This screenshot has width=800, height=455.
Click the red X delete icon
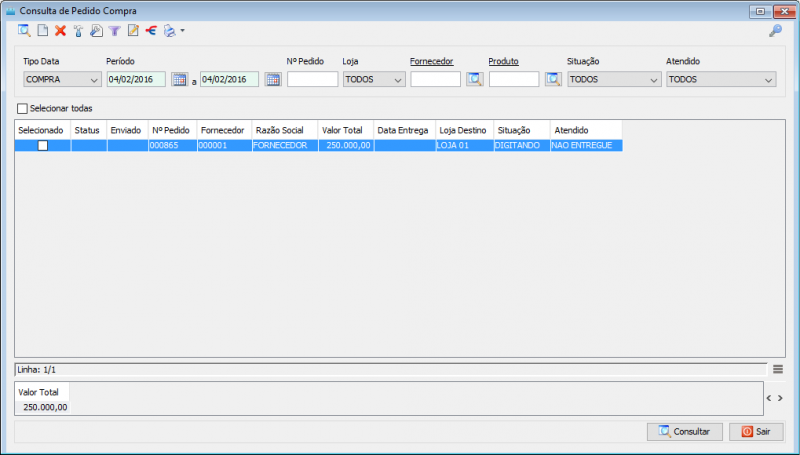point(61,31)
